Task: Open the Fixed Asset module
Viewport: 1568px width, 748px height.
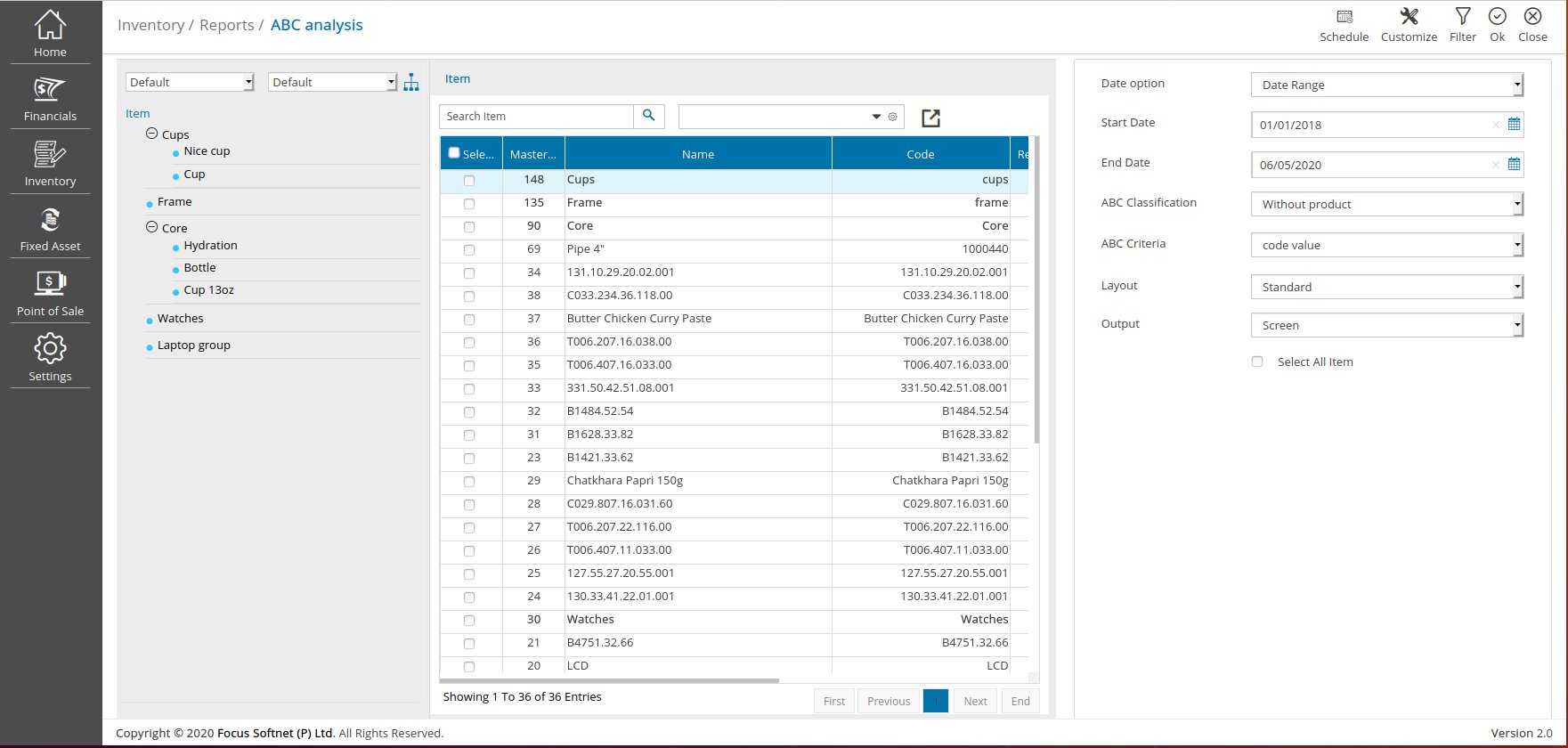Action: tap(50, 228)
